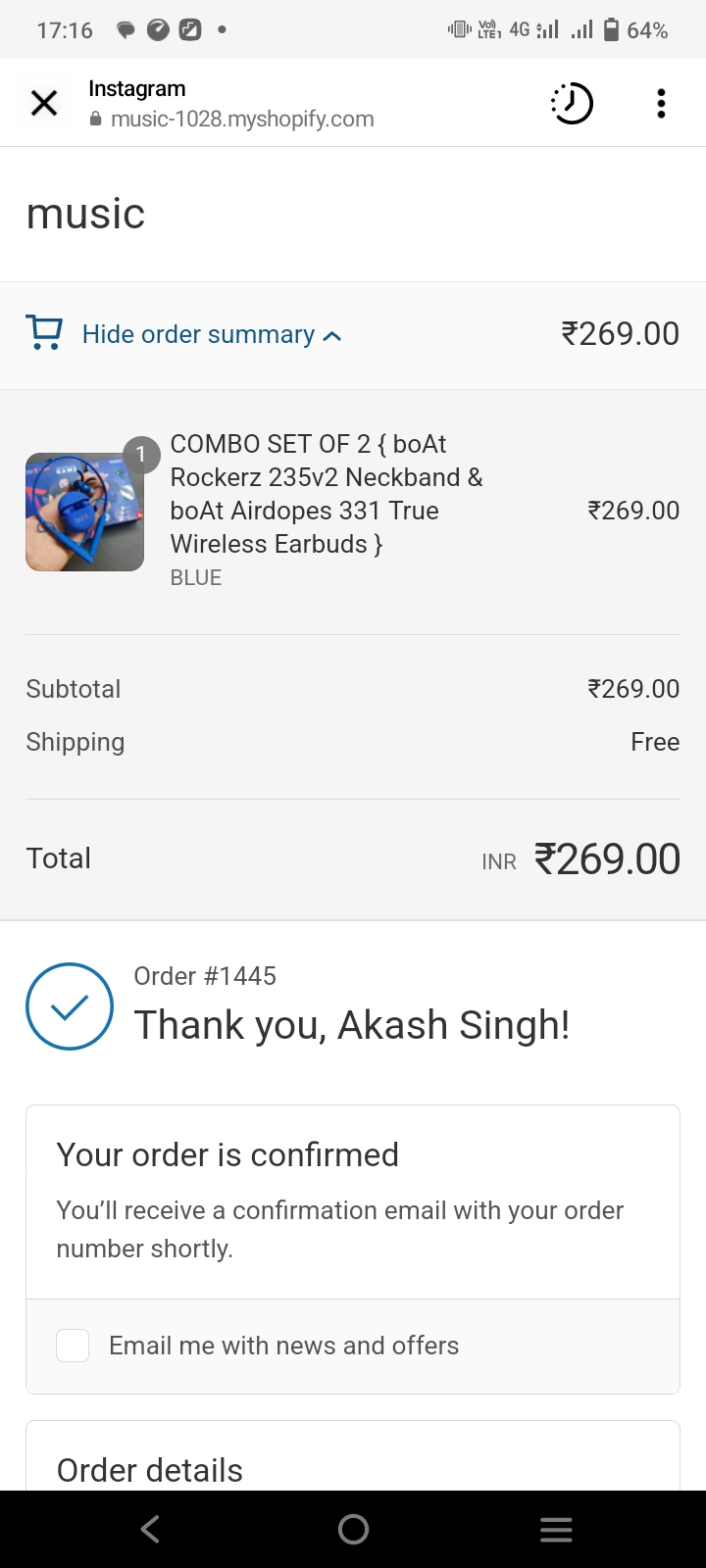Open the blue boAt combo product thumbnail
The image size is (706, 1568).
[x=84, y=512]
